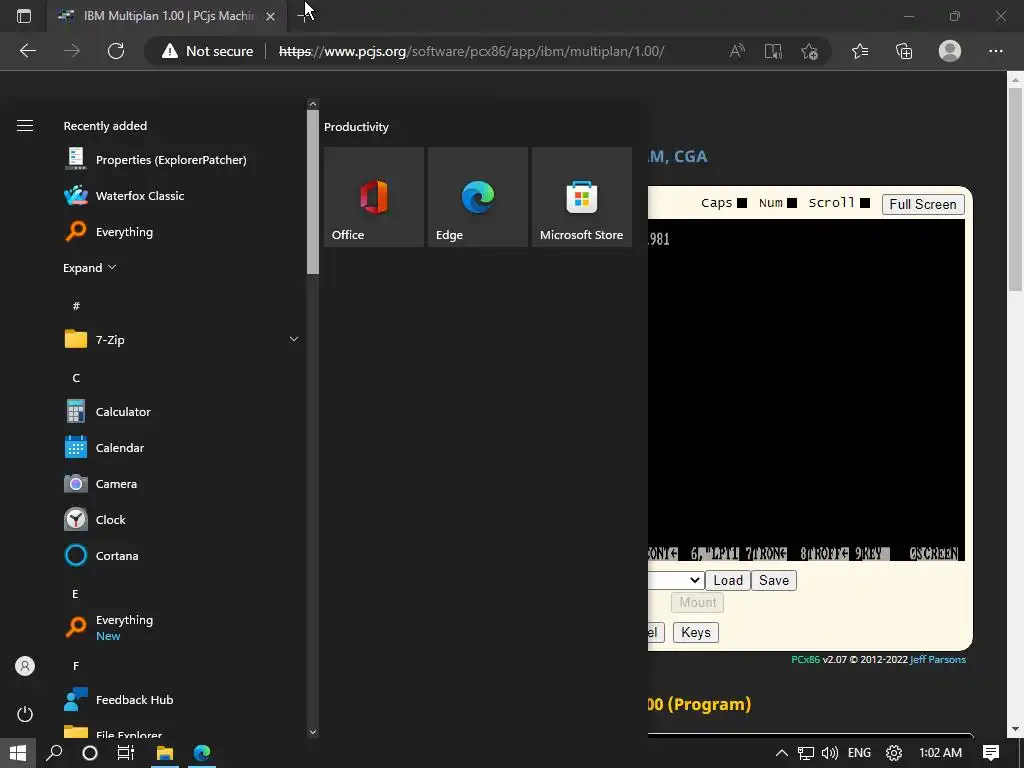Open the Favorites list in Edge
Image resolution: width=1024 pixels, height=768 pixels.
[x=860, y=51]
